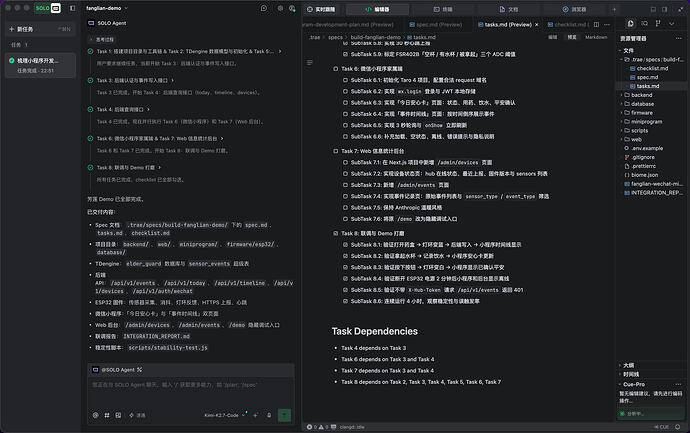Image resolution: width=690 pixels, height=433 pixels.
Task: Toggle the SubTask 7.2 checkbox
Action: 345,174
